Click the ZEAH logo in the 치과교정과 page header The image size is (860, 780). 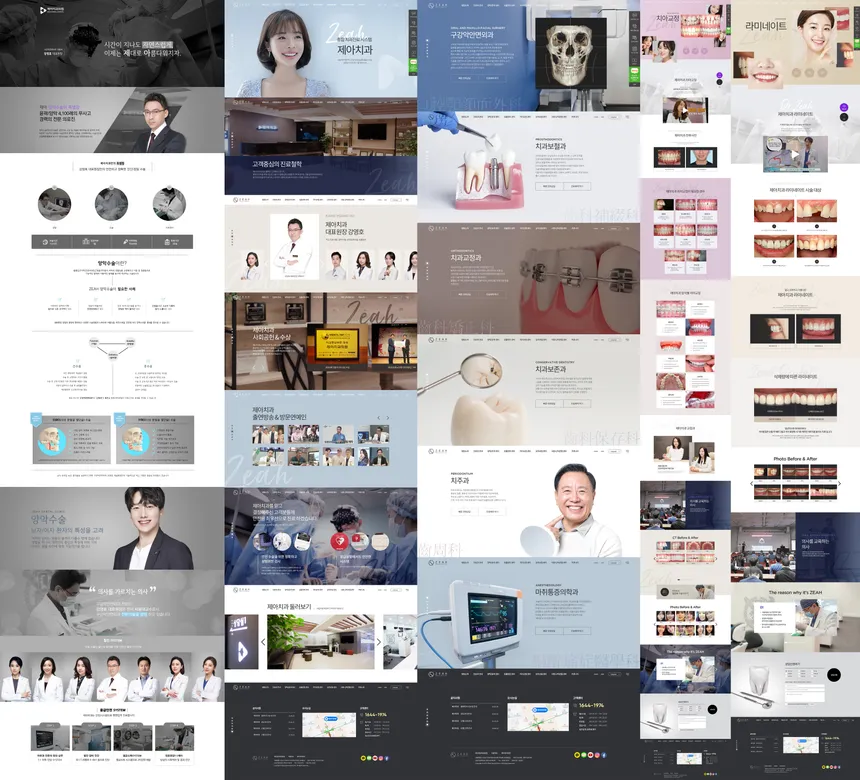tap(438, 228)
